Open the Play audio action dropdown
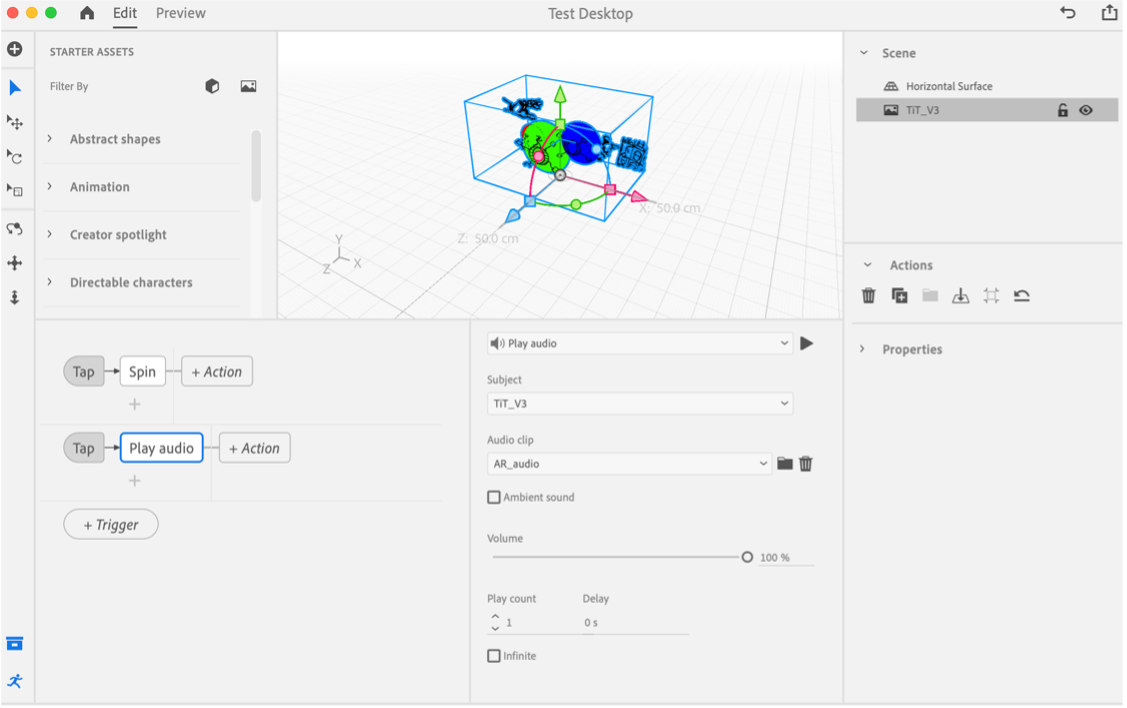The height and width of the screenshot is (708, 1127). pyautogui.click(x=640, y=343)
